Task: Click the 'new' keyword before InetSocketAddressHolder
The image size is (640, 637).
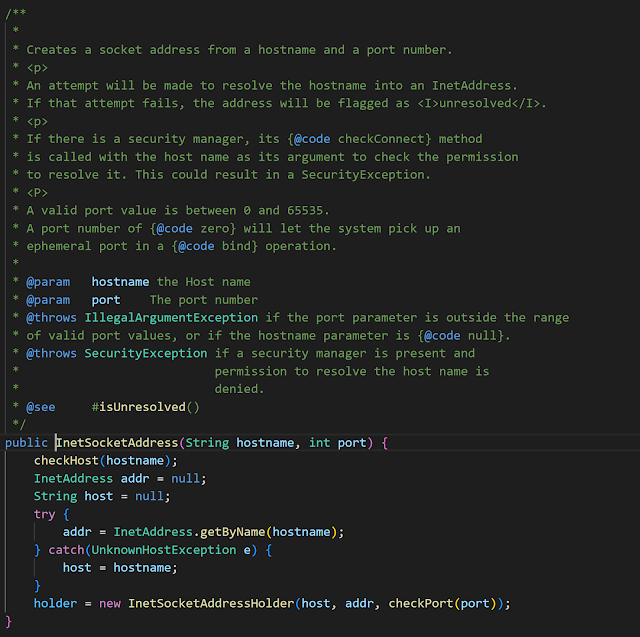Action: point(109,604)
